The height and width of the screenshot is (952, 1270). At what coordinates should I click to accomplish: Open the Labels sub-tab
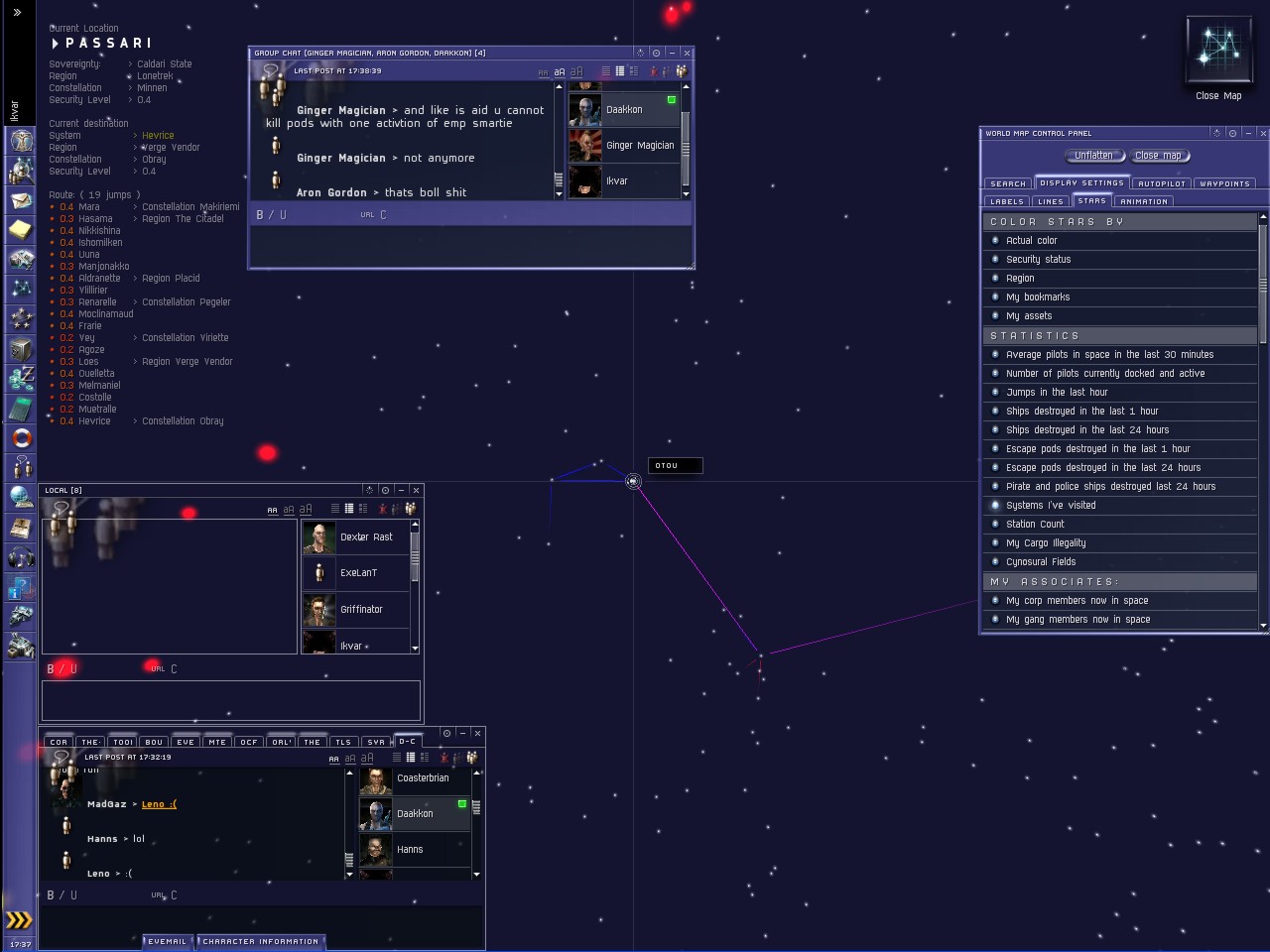click(x=1007, y=201)
